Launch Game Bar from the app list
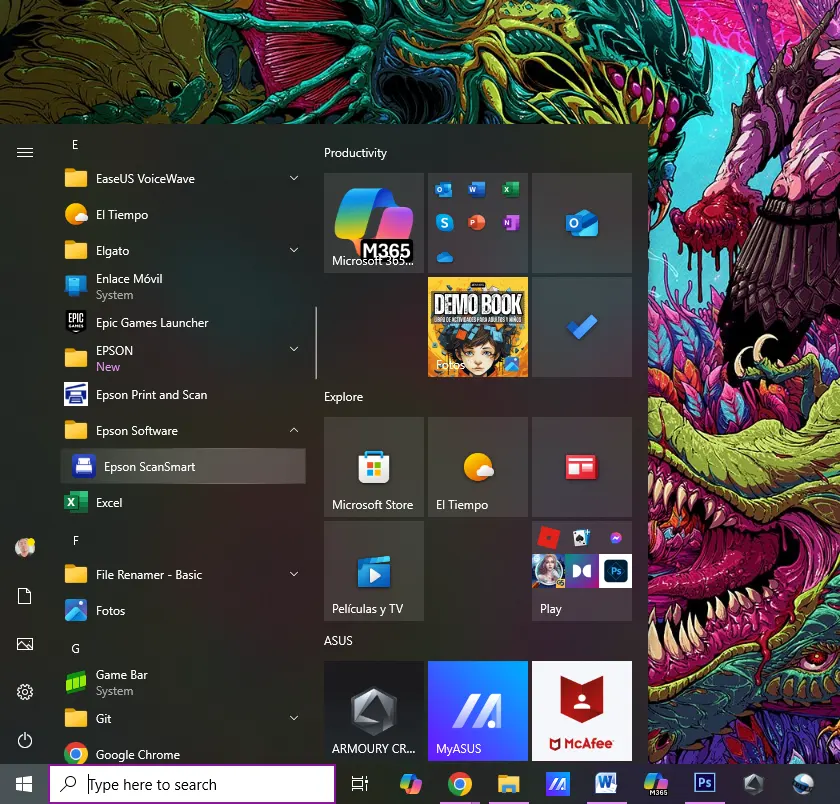This screenshot has width=840, height=804. 183,683
